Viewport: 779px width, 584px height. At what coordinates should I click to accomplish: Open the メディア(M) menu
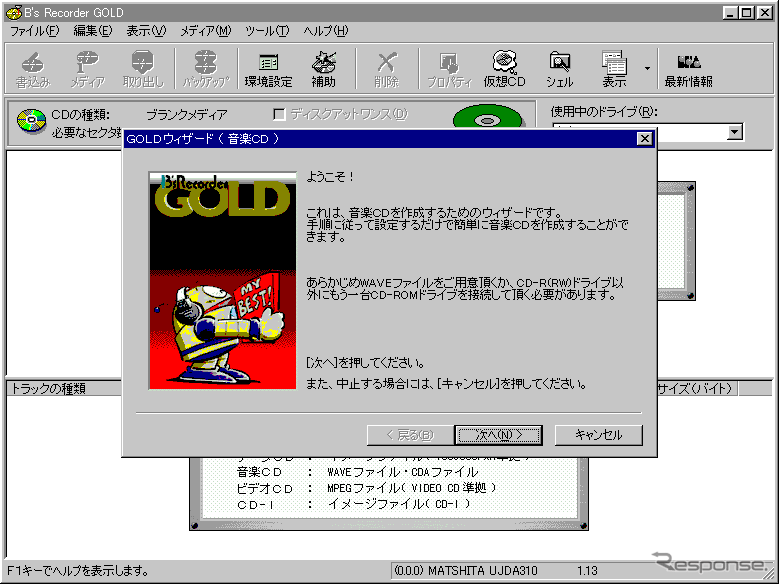click(205, 31)
